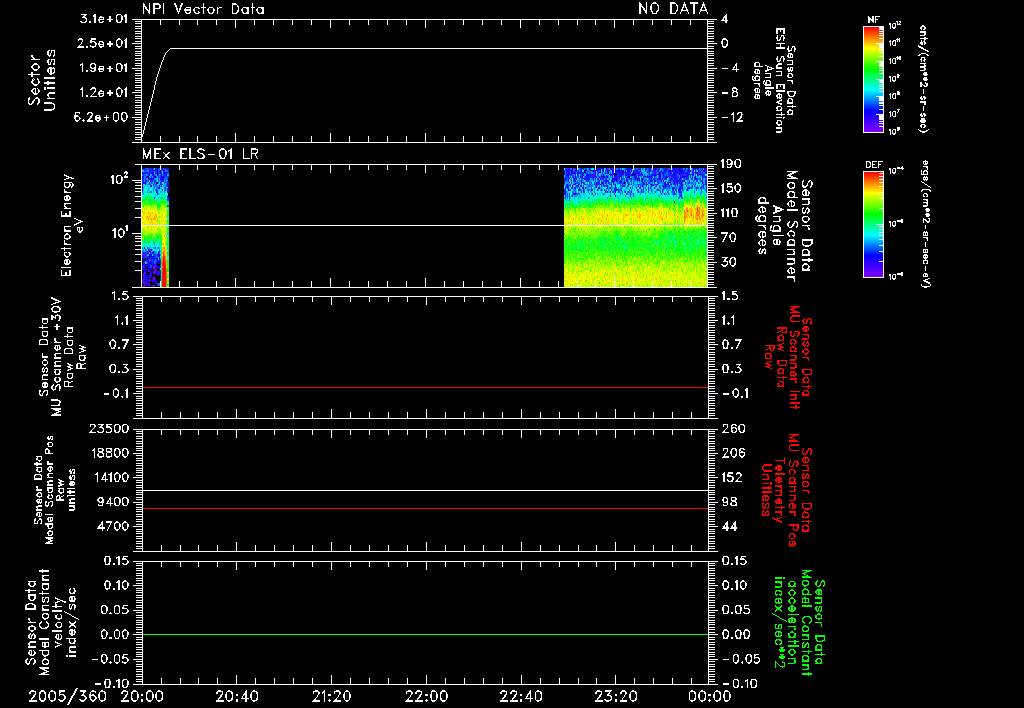This screenshot has height=708, width=1024.
Task: Click the "190" scanner angle tick label
Action: 733,164
